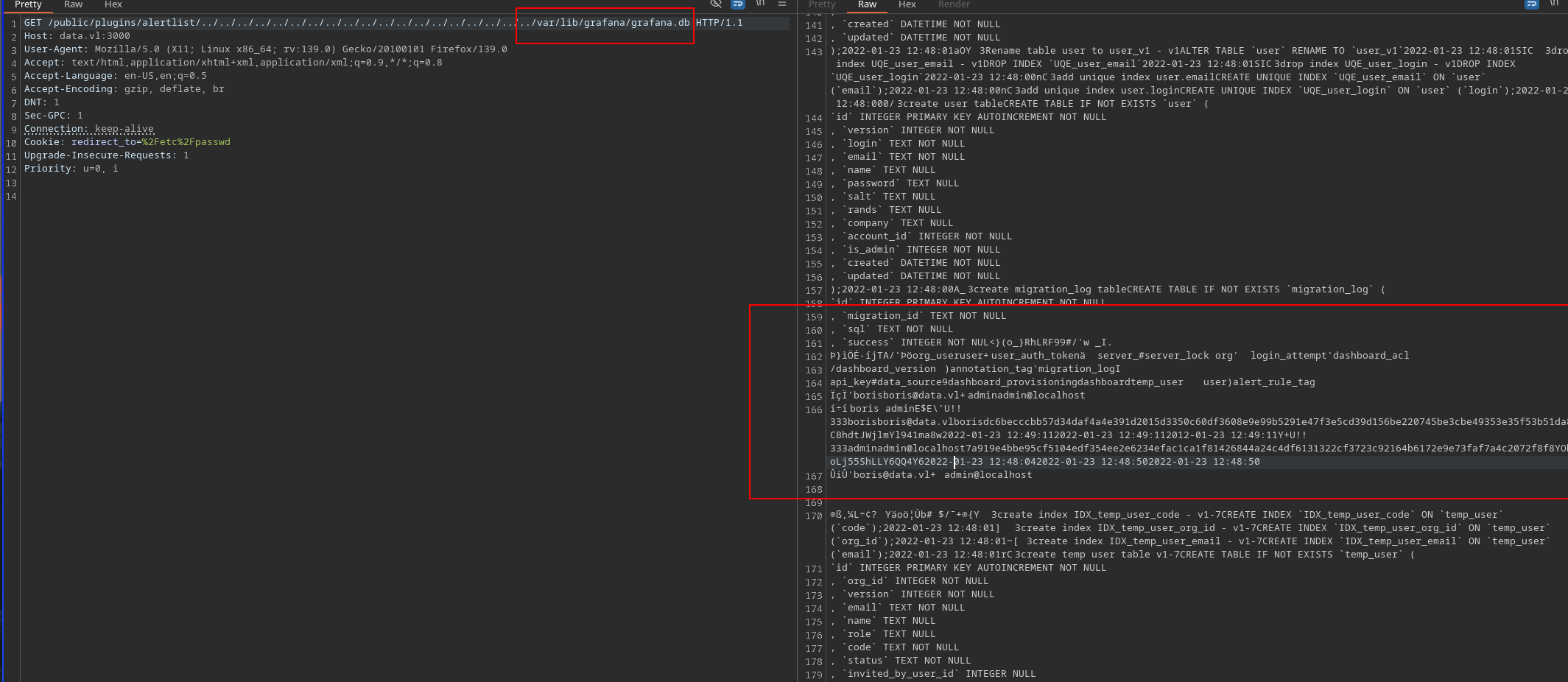Open the Render tab of the response

coord(954,5)
